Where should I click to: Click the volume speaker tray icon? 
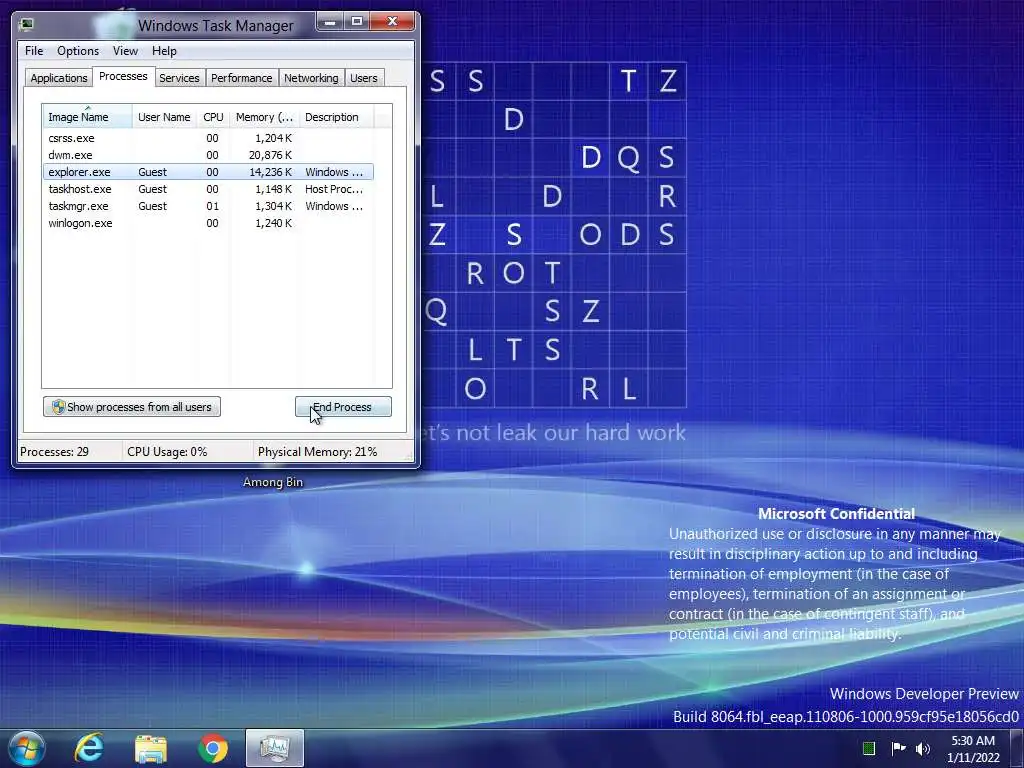coord(922,749)
